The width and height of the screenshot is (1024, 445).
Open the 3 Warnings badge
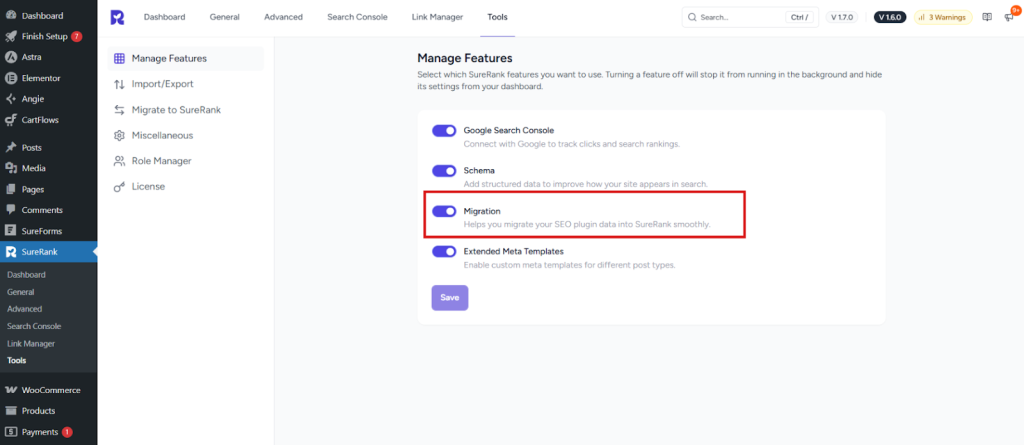point(943,17)
